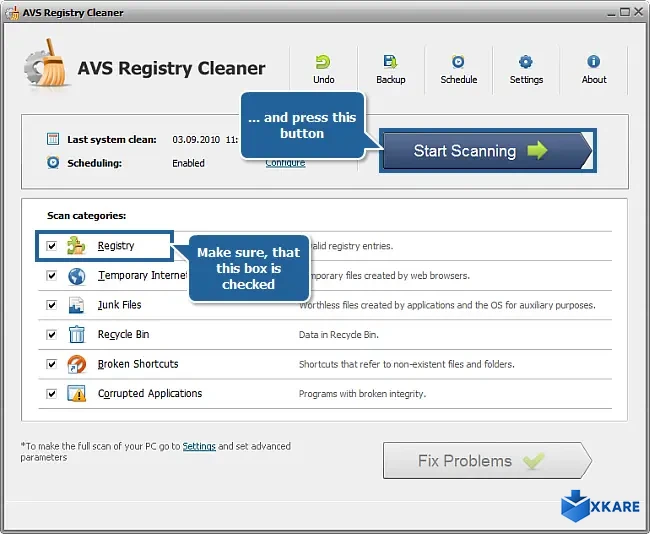
Task: Open the About info icon
Action: coord(593,62)
